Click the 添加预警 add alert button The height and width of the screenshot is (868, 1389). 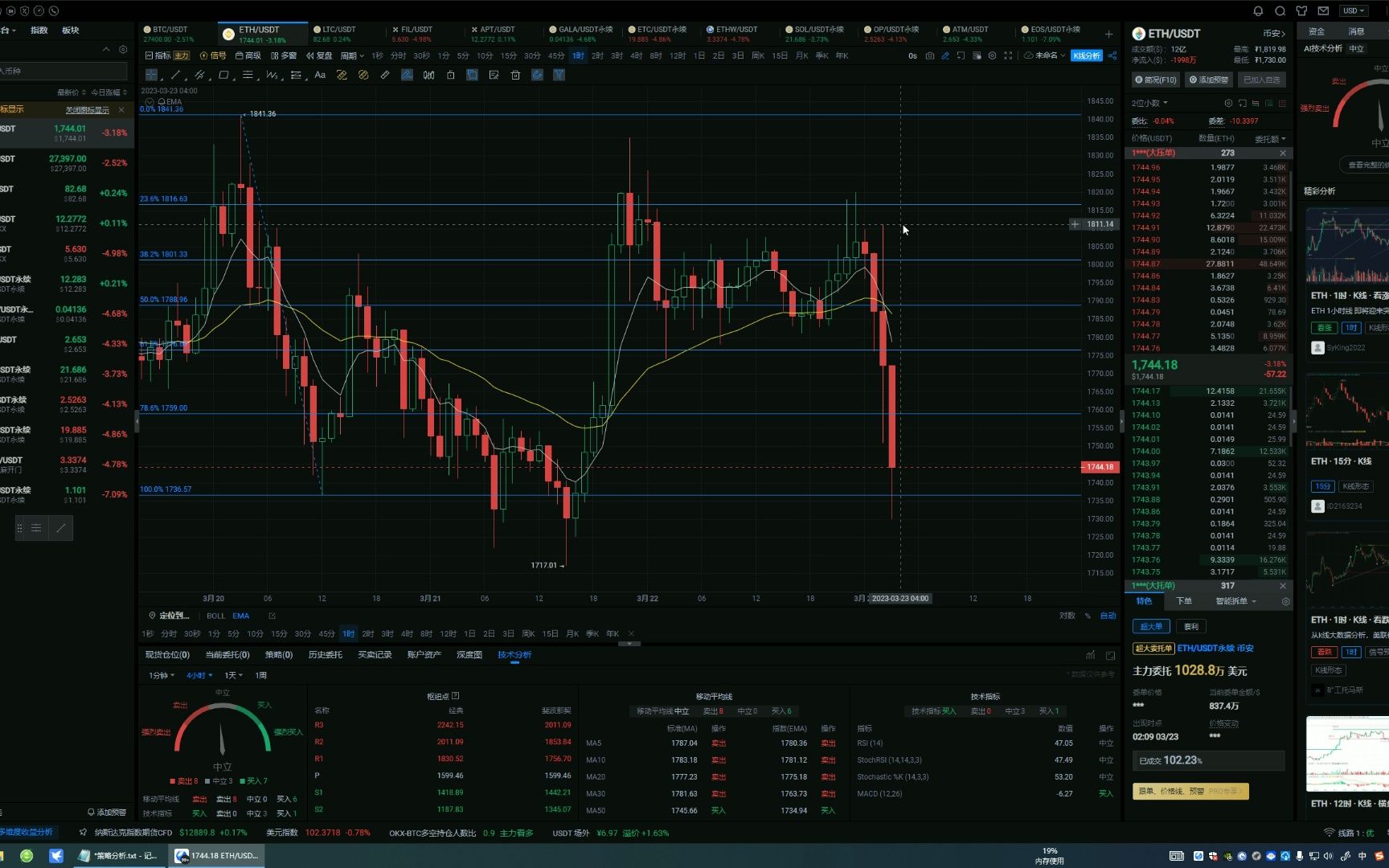pyautogui.click(x=1208, y=80)
